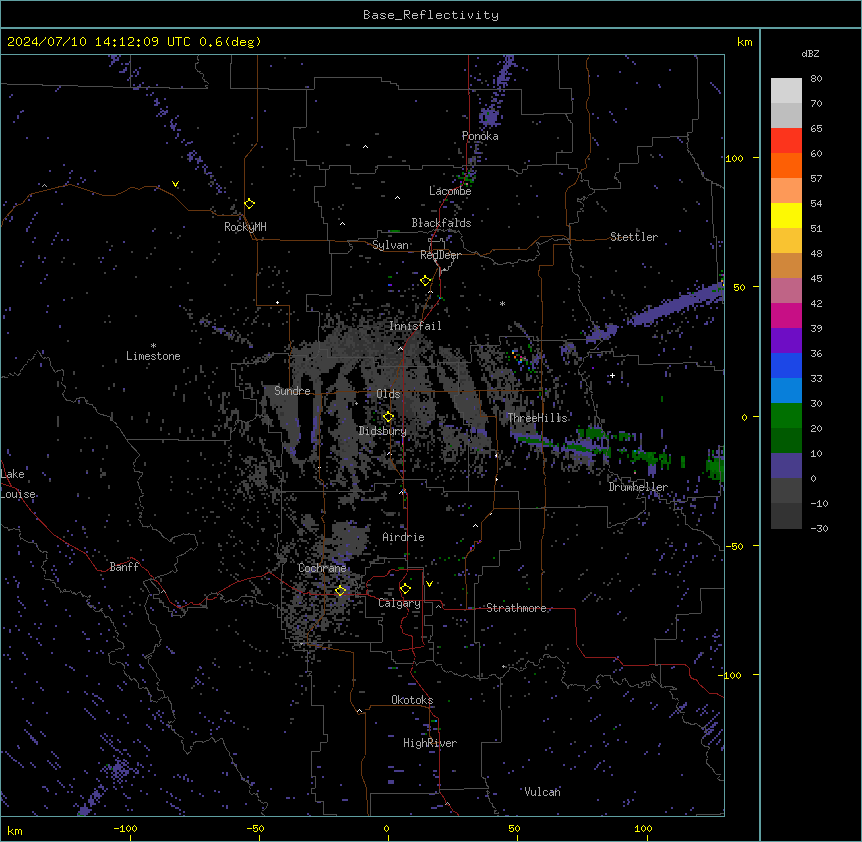The height and width of the screenshot is (842, 862).
Task: Select the slate blue 0–10 dBZ swatch
Action: 786,466
